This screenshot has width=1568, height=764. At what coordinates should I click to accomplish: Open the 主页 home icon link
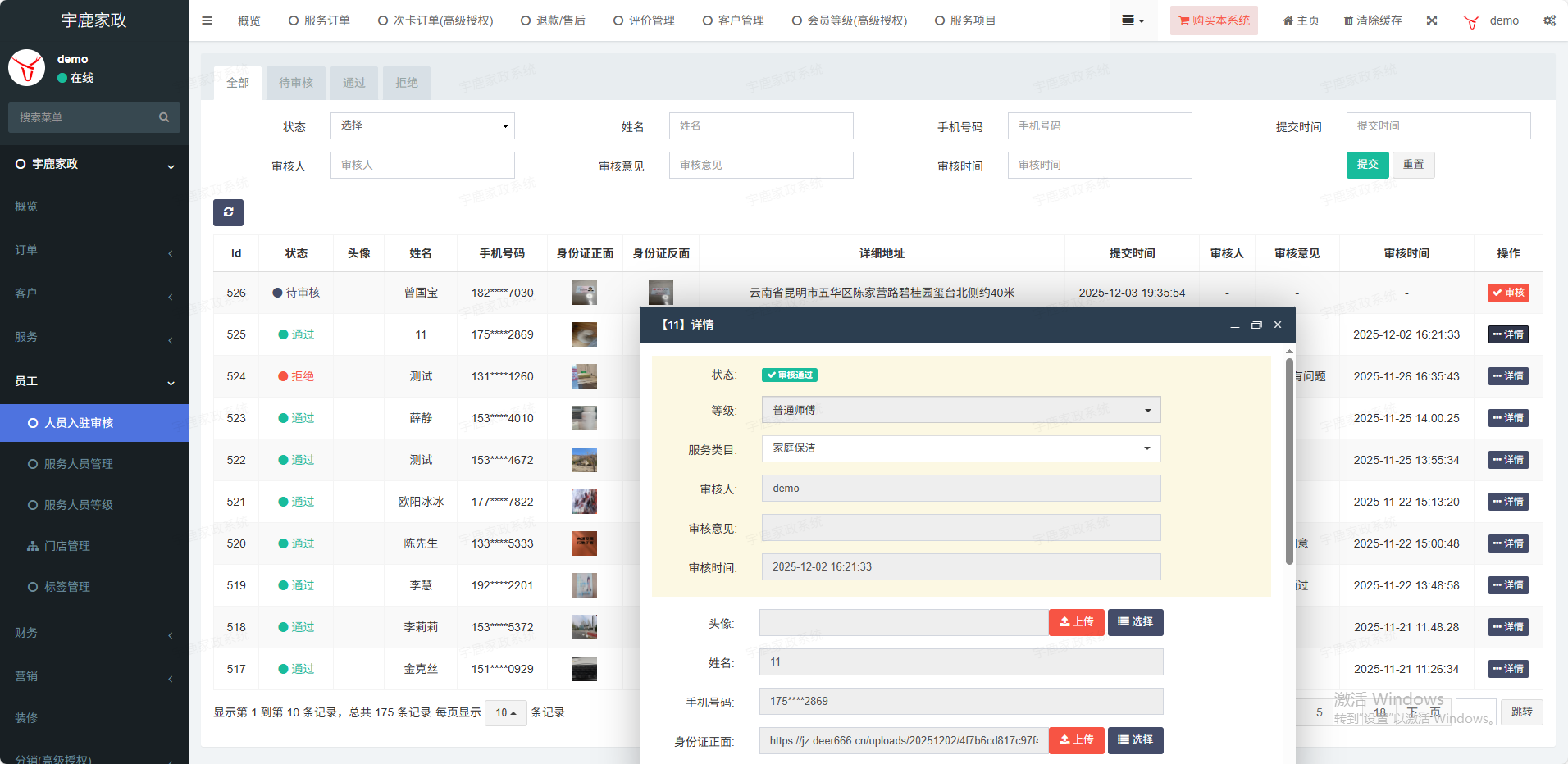click(1301, 20)
